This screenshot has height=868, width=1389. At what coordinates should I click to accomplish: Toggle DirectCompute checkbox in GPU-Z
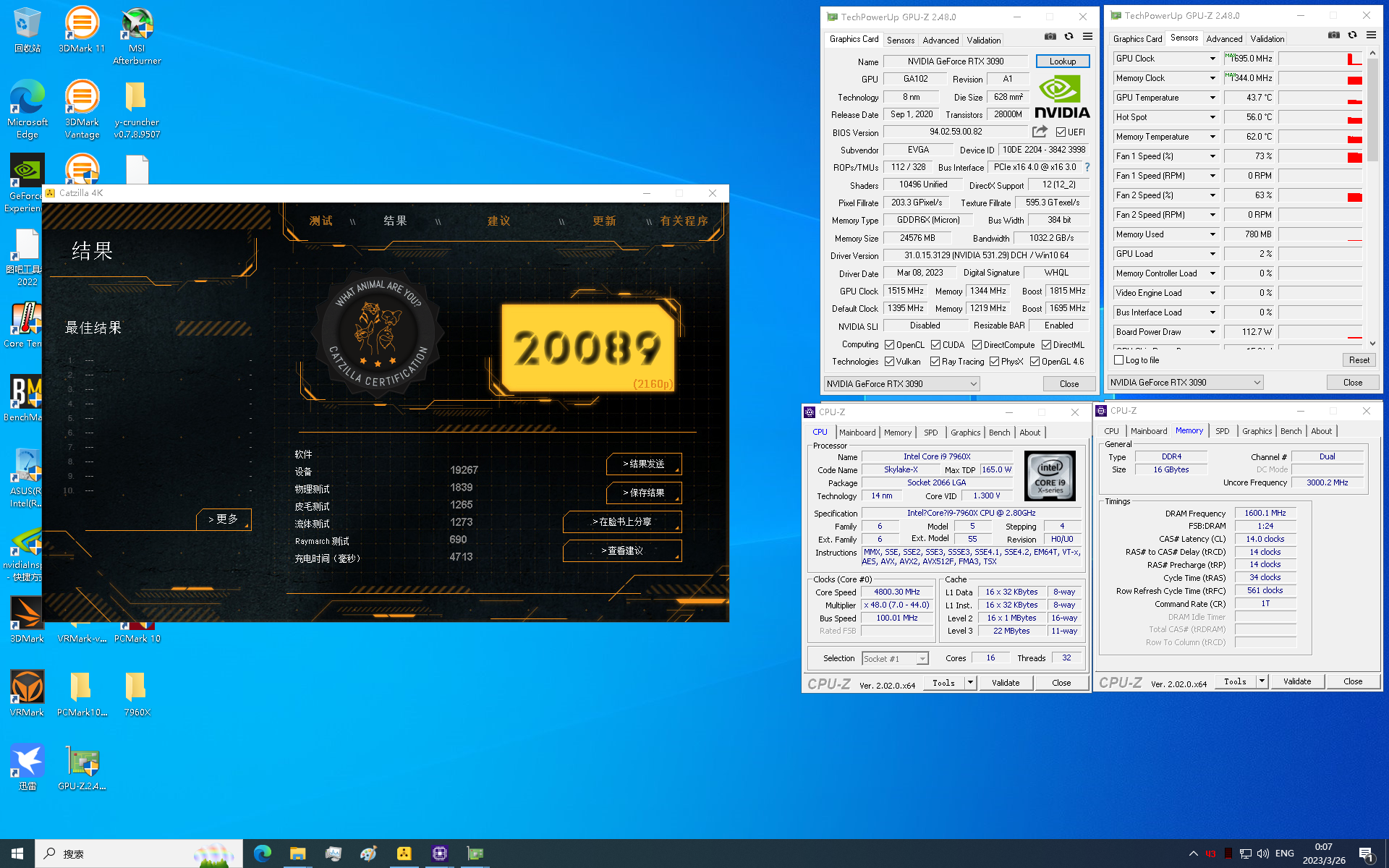[x=977, y=345]
